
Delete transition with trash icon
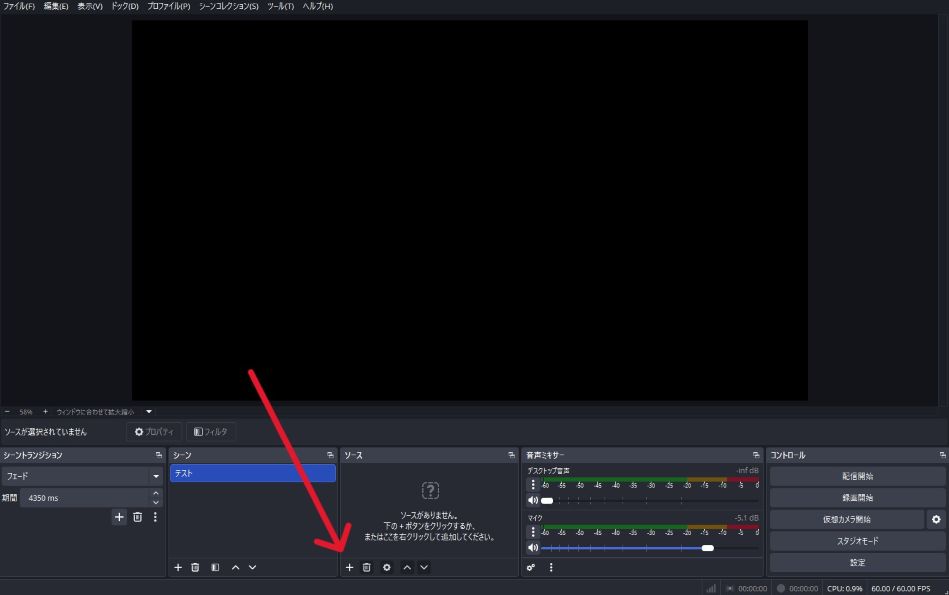[x=138, y=517]
